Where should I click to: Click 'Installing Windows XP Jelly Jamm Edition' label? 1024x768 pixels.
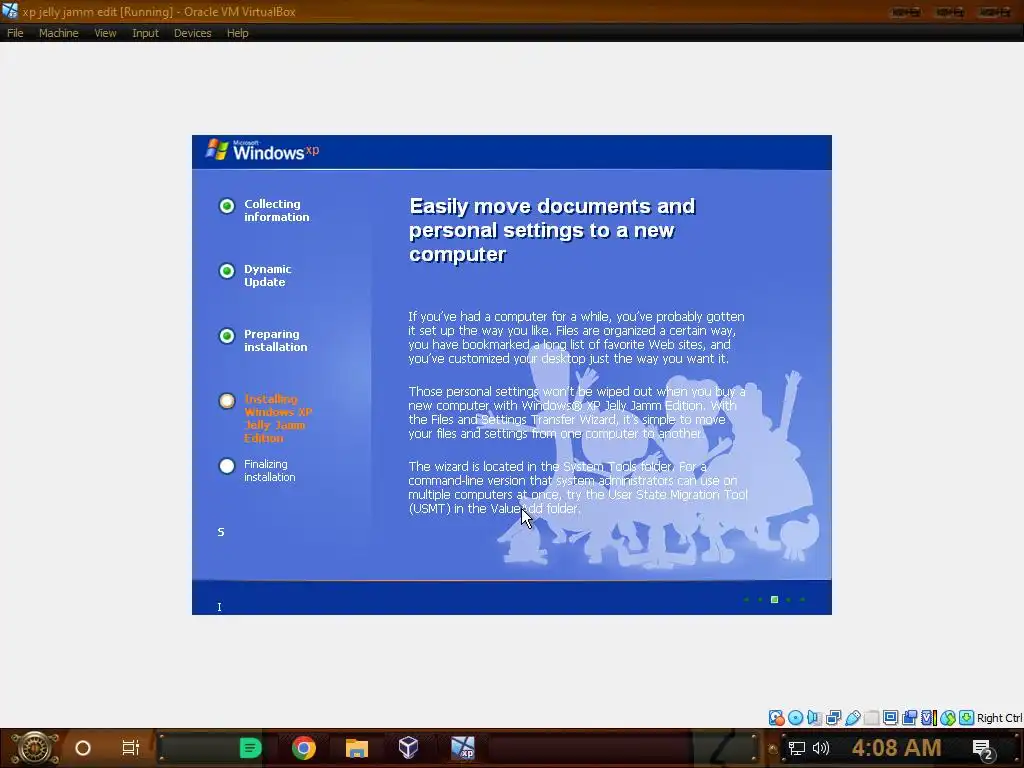click(x=278, y=419)
